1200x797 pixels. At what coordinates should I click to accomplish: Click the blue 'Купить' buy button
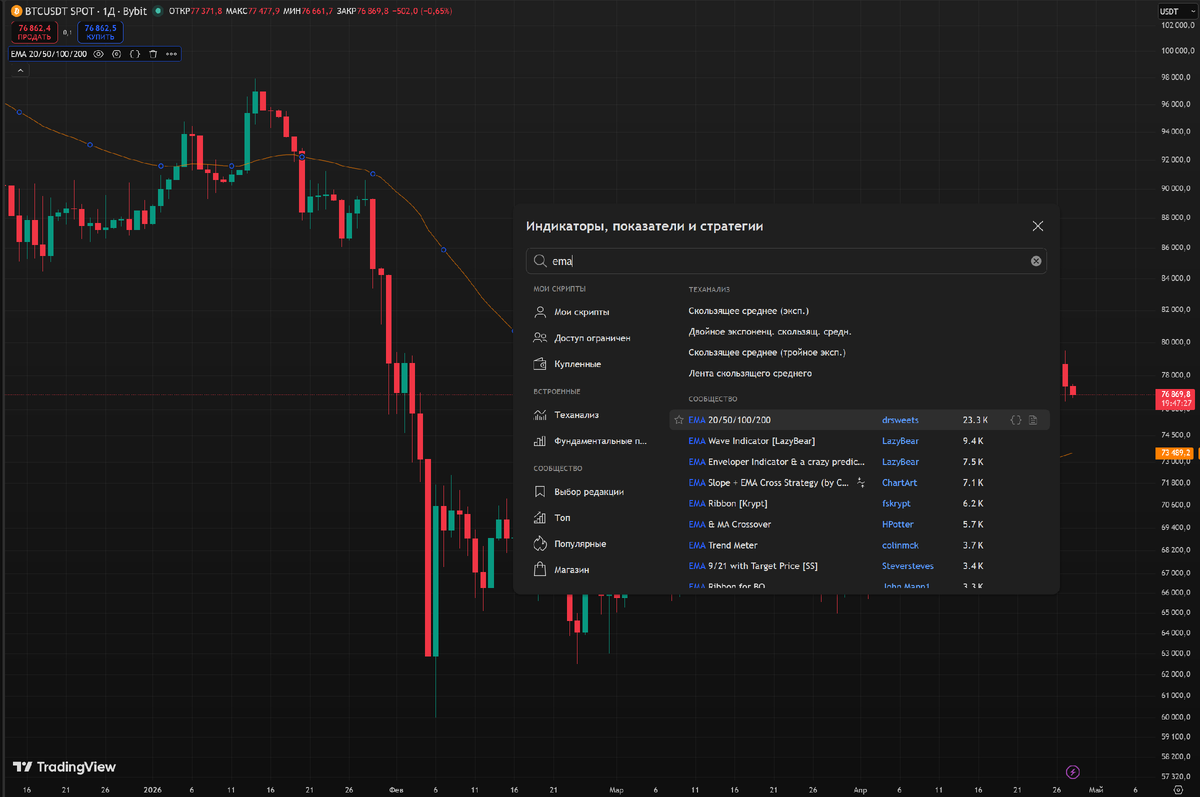click(x=100, y=32)
